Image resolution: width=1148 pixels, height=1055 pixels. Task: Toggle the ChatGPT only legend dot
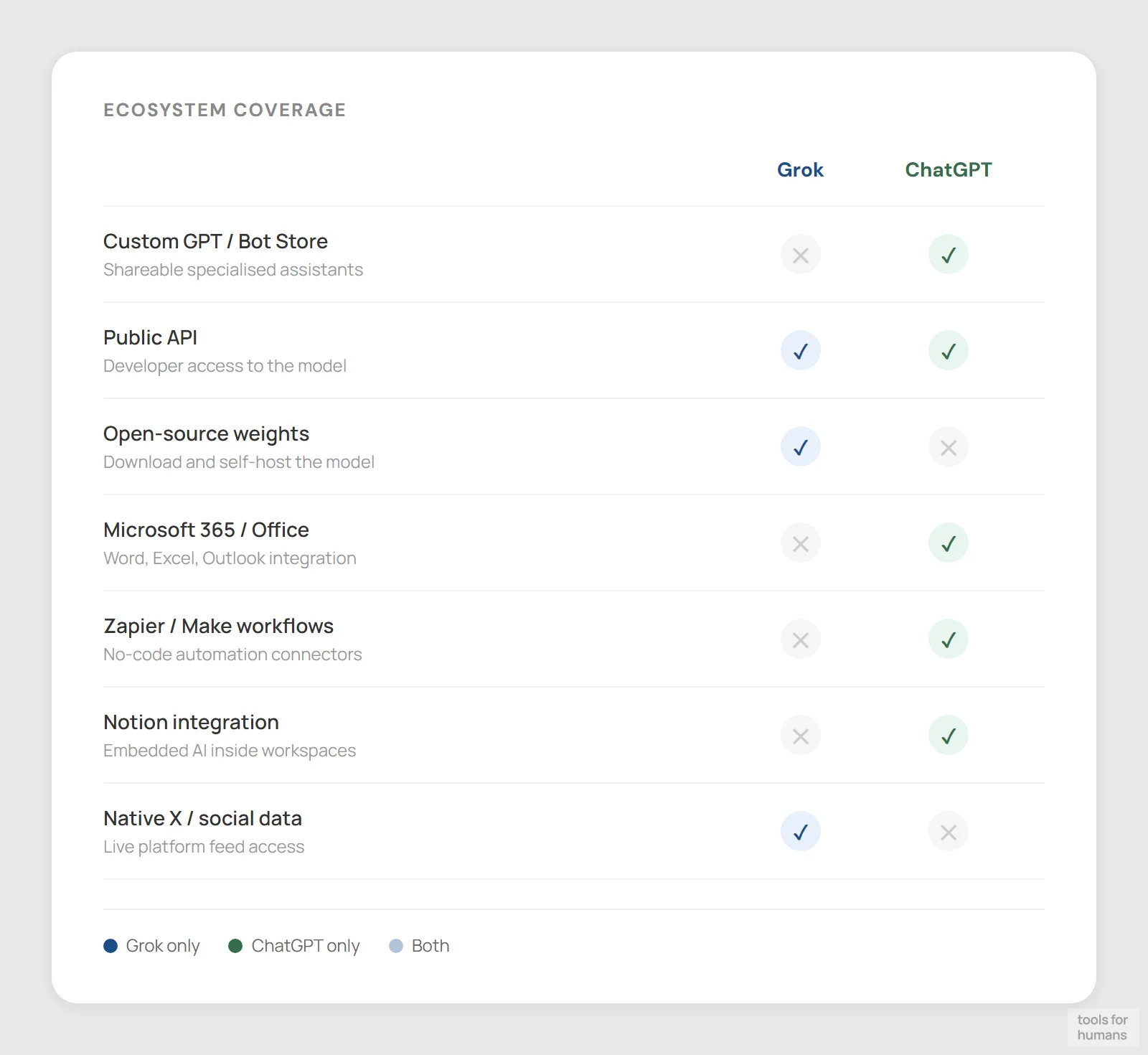pyautogui.click(x=235, y=946)
